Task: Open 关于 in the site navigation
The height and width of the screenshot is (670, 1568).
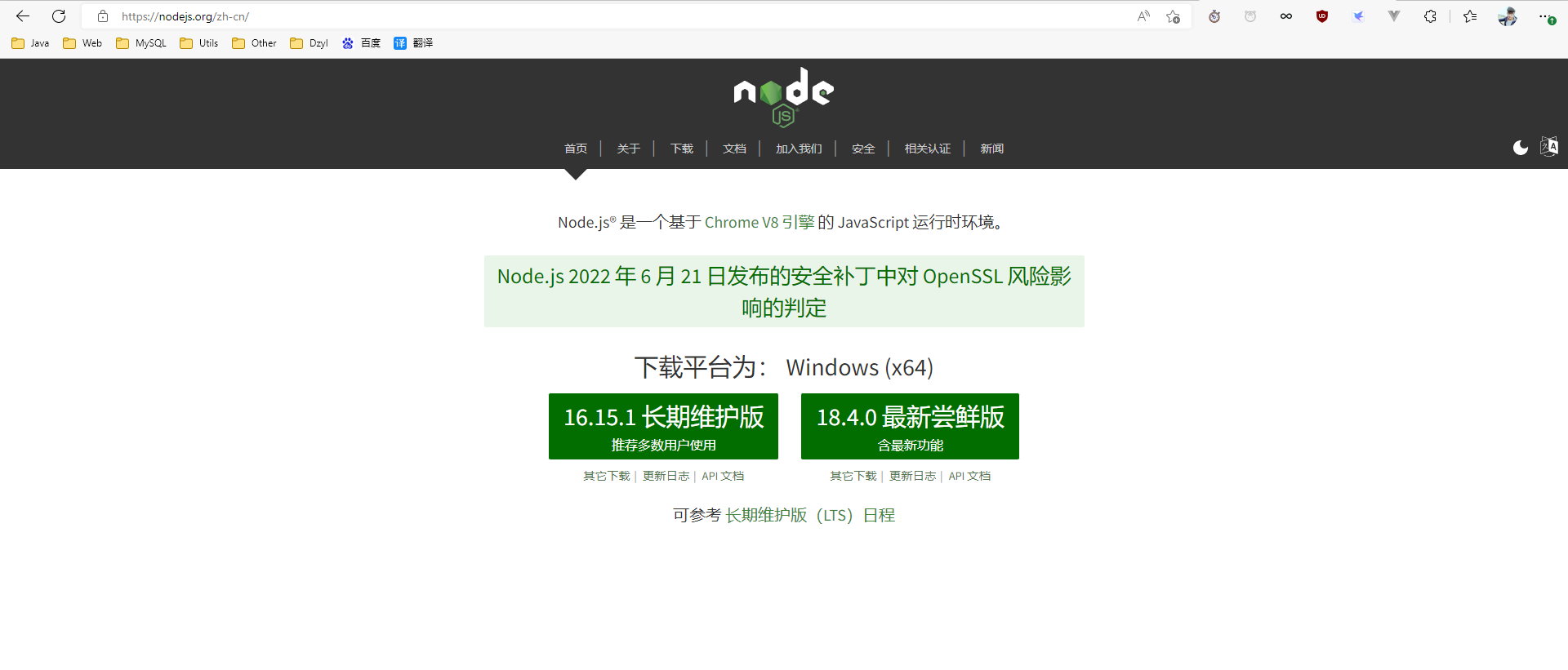Action: (628, 149)
